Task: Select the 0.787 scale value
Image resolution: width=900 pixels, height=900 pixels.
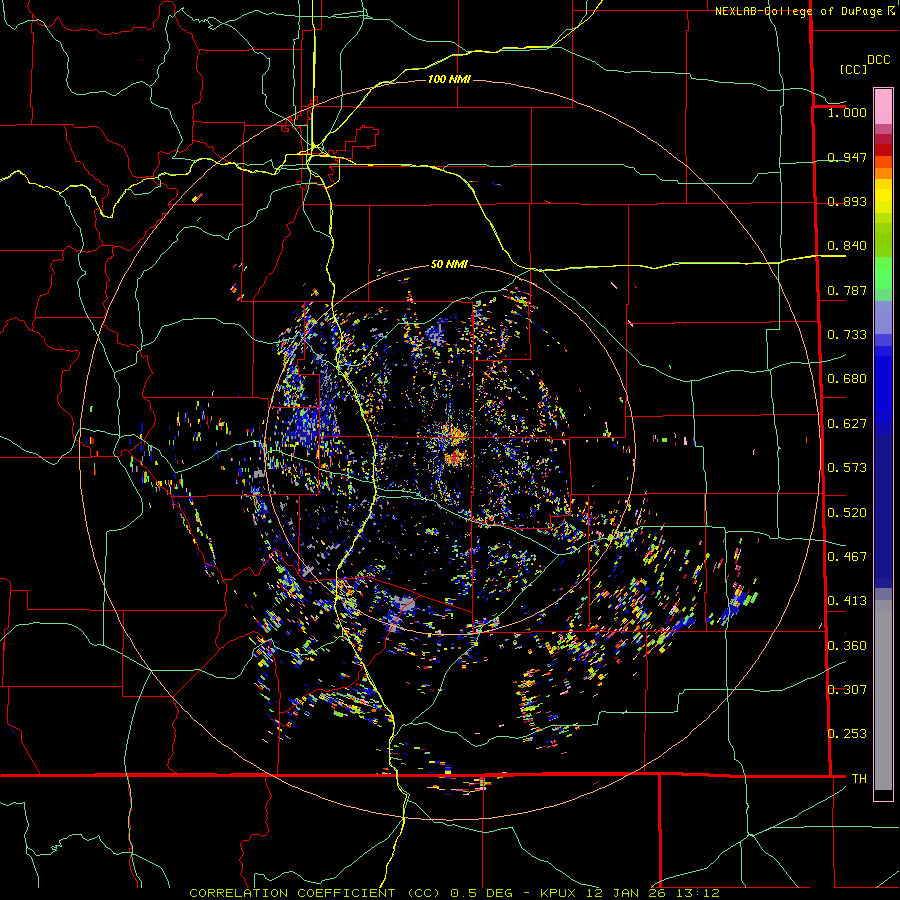Action: [847, 290]
